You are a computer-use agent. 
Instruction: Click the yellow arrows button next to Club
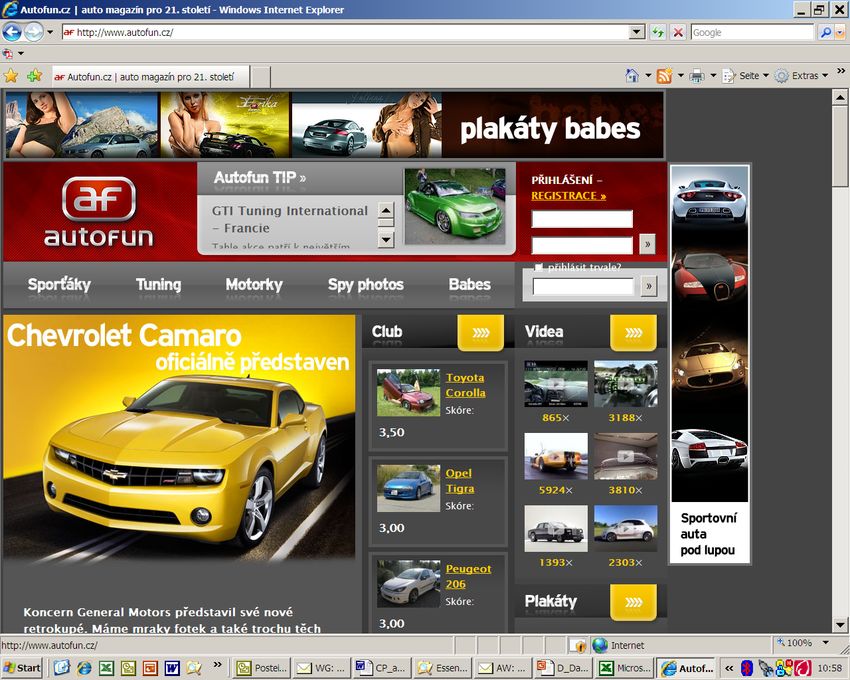pyautogui.click(x=480, y=332)
